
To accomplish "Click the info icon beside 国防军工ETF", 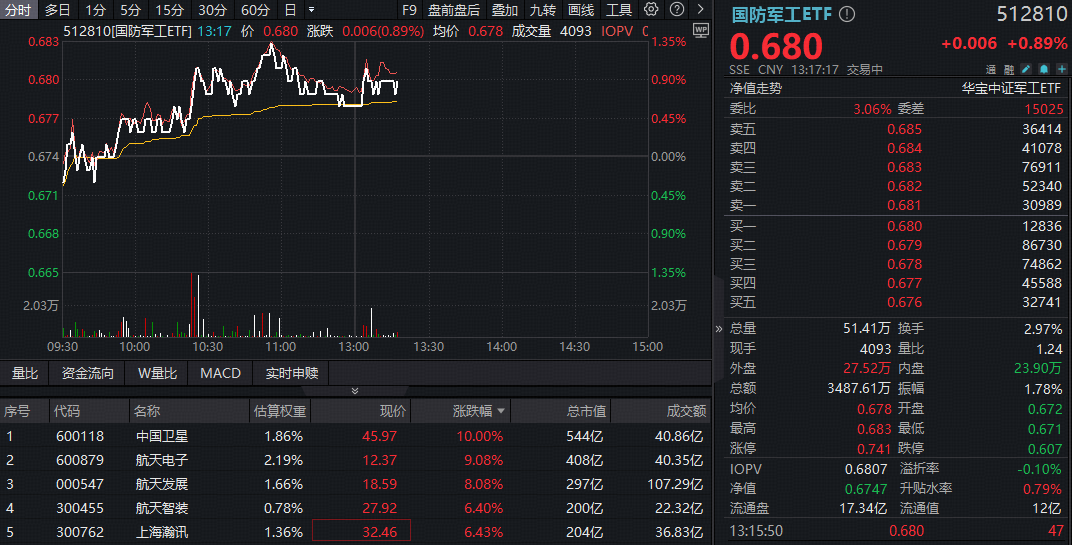I will 847,15.
